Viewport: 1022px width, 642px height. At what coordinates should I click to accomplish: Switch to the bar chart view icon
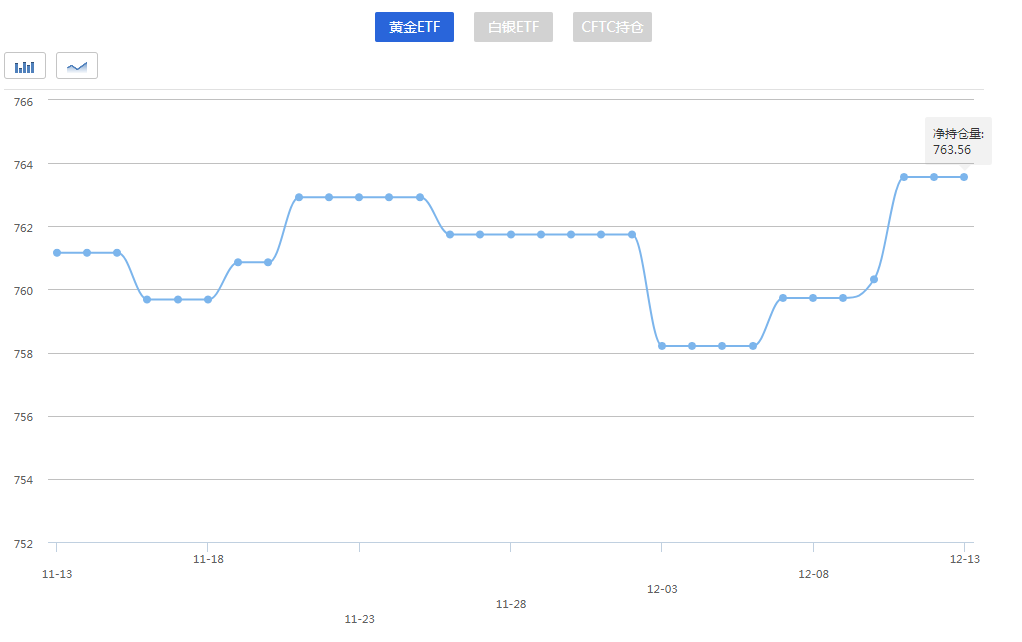25,66
